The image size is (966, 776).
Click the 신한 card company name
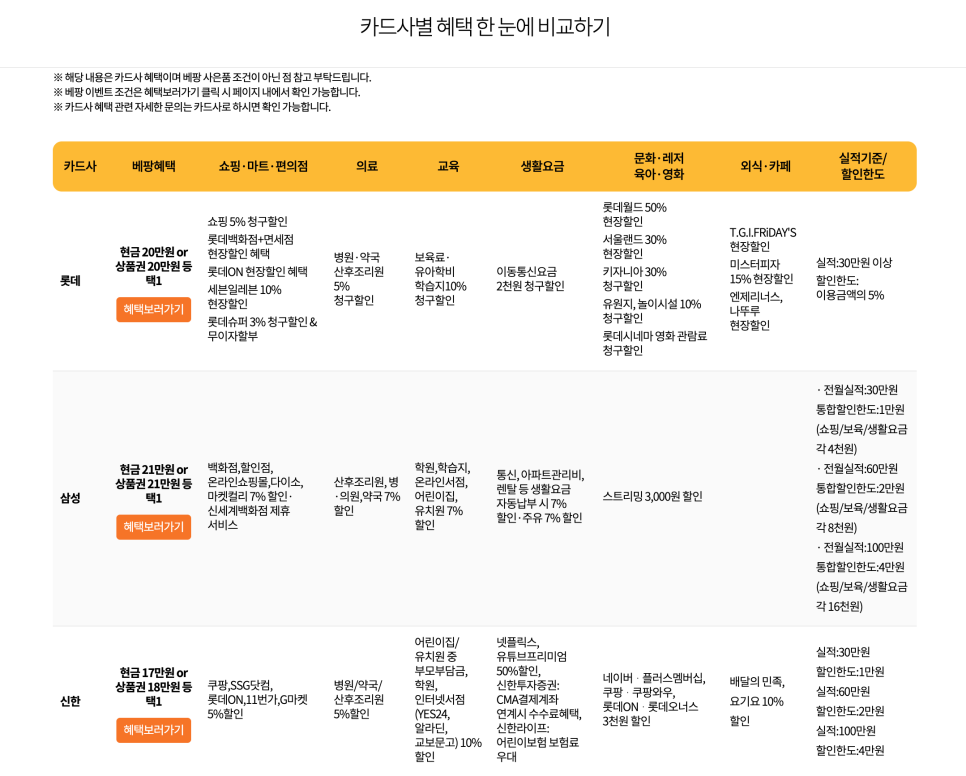pyautogui.click(x=70, y=701)
